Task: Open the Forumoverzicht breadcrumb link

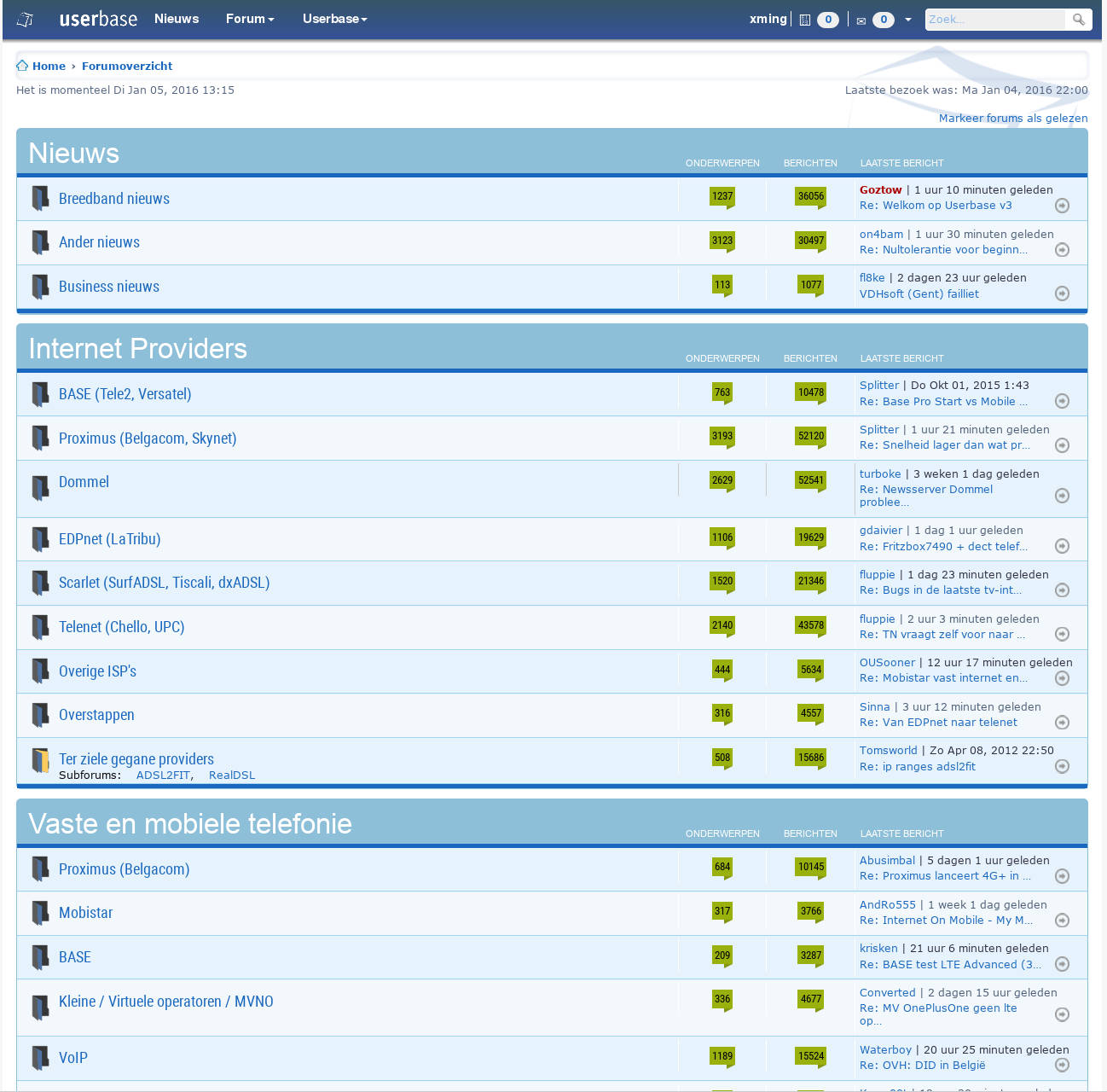Action: [x=127, y=66]
